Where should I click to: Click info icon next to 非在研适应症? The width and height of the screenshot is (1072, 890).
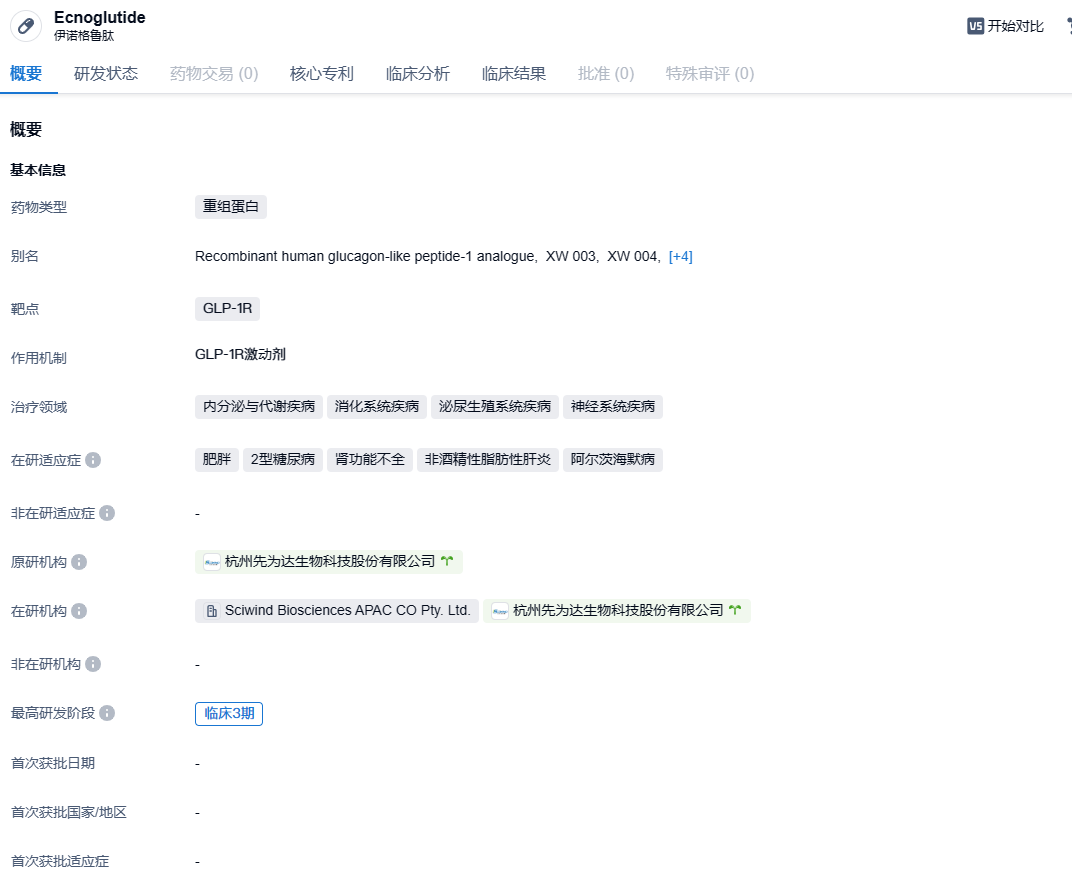click(x=107, y=513)
